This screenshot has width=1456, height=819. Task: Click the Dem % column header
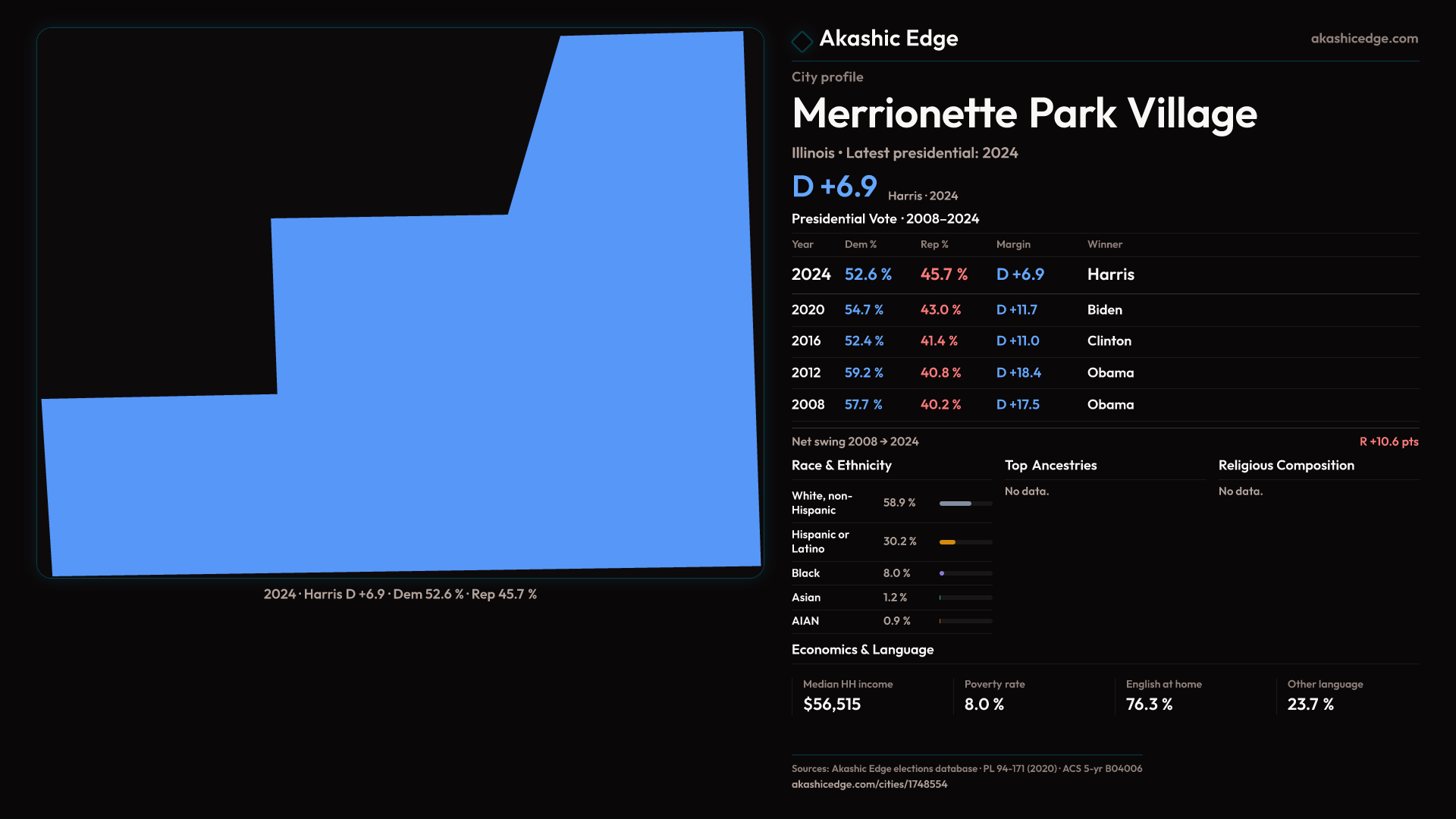(860, 244)
